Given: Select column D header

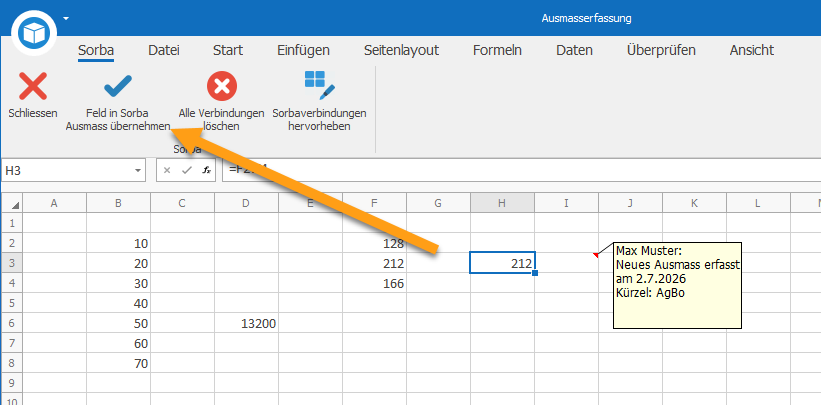Looking at the screenshot, I should point(246,203).
